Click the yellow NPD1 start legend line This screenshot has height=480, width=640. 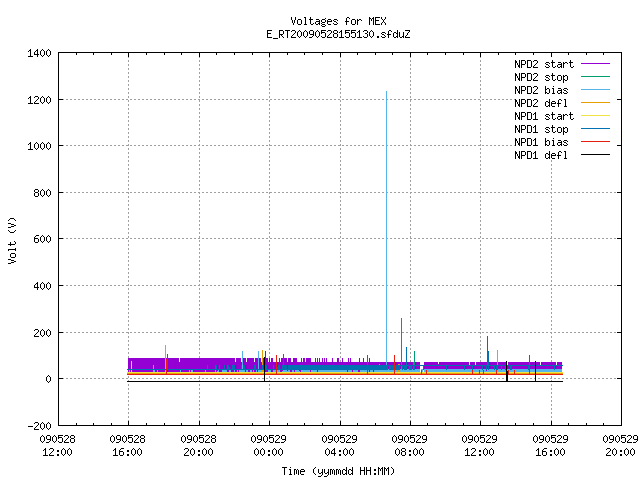pyautogui.click(x=595, y=116)
